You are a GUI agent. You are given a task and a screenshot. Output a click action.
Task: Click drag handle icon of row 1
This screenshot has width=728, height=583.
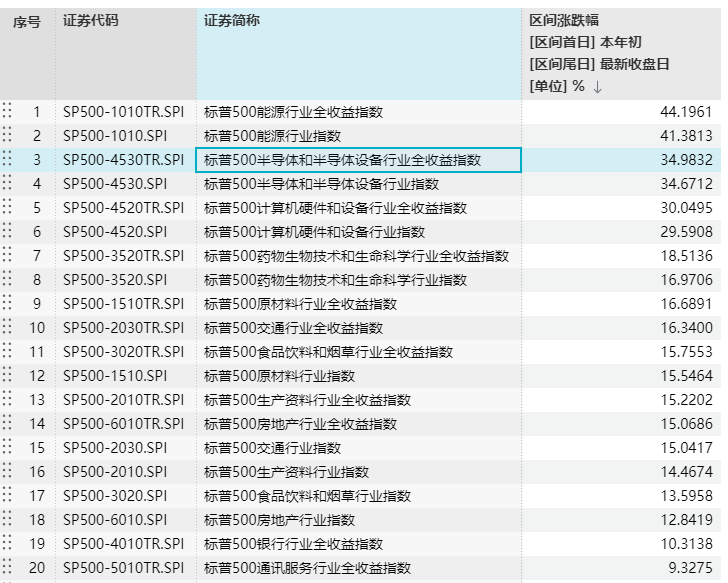pyautogui.click(x=7, y=111)
